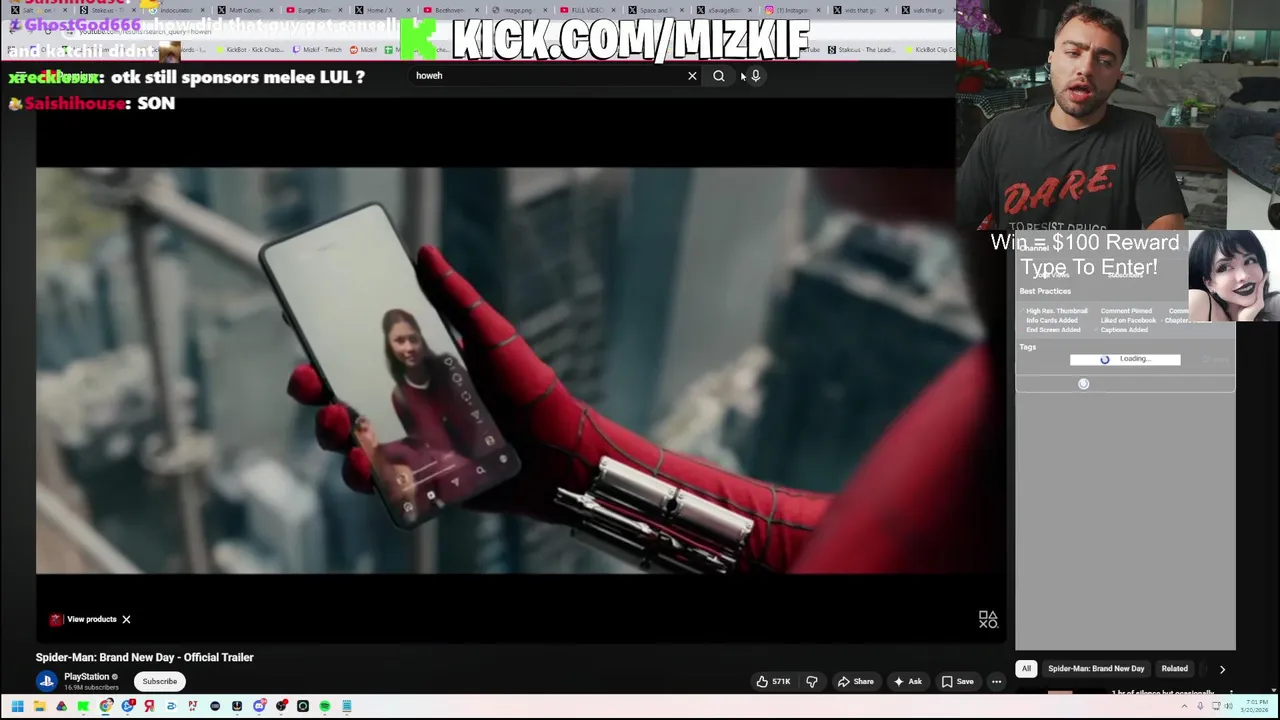
Task: Switch to Chrome in the taskbar
Action: 106,707
